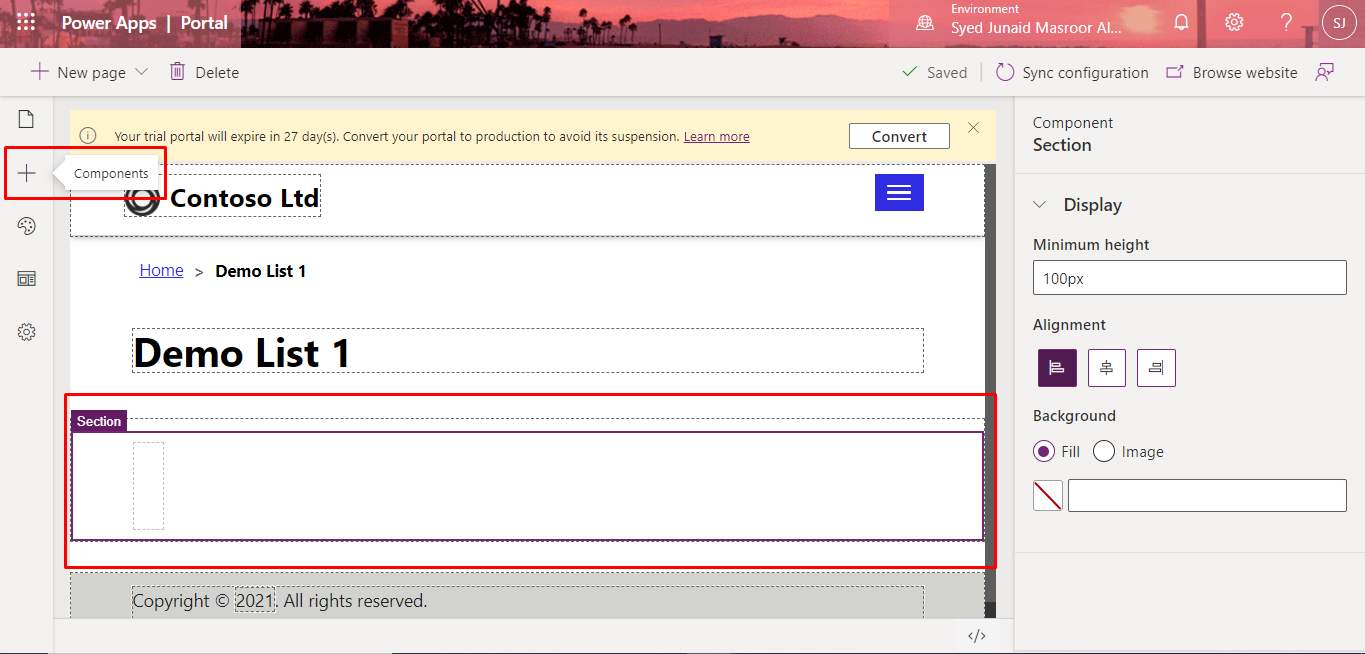Select the Pages icon in the sidebar
The height and width of the screenshot is (654, 1365).
[26, 118]
